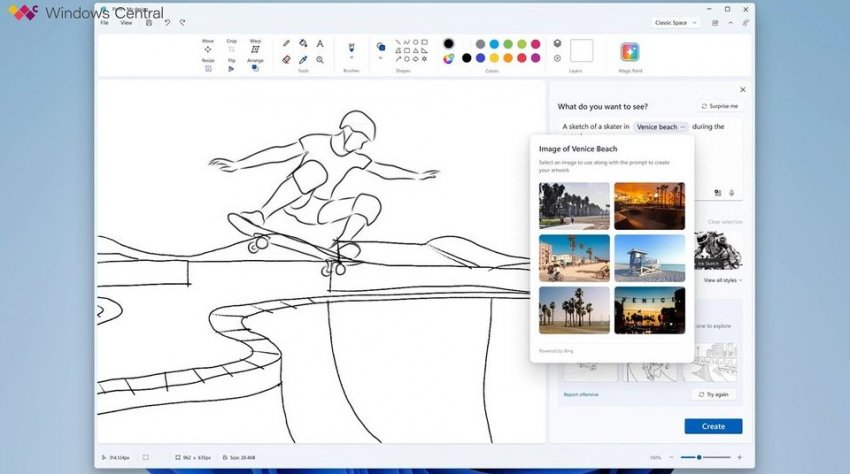Viewport: 850px width, 474px height.
Task: Expand the View all styles option
Action: [722, 280]
